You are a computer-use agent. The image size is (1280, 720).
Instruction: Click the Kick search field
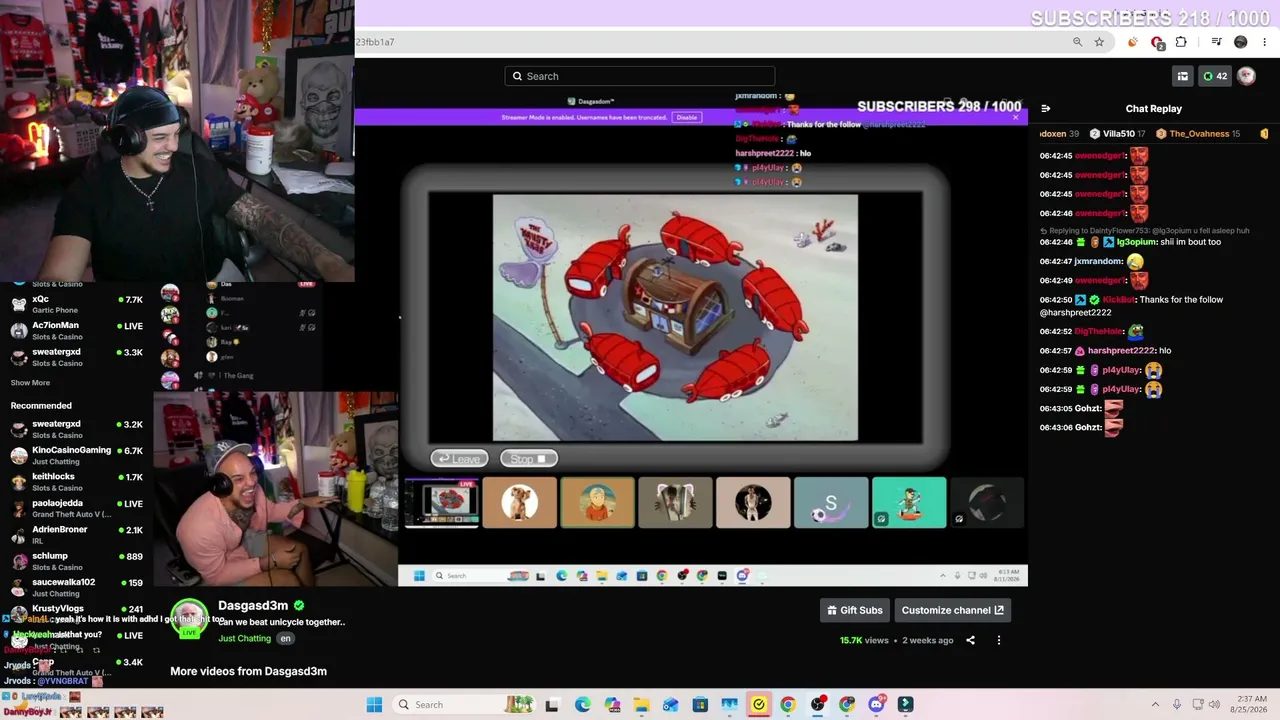(x=640, y=76)
